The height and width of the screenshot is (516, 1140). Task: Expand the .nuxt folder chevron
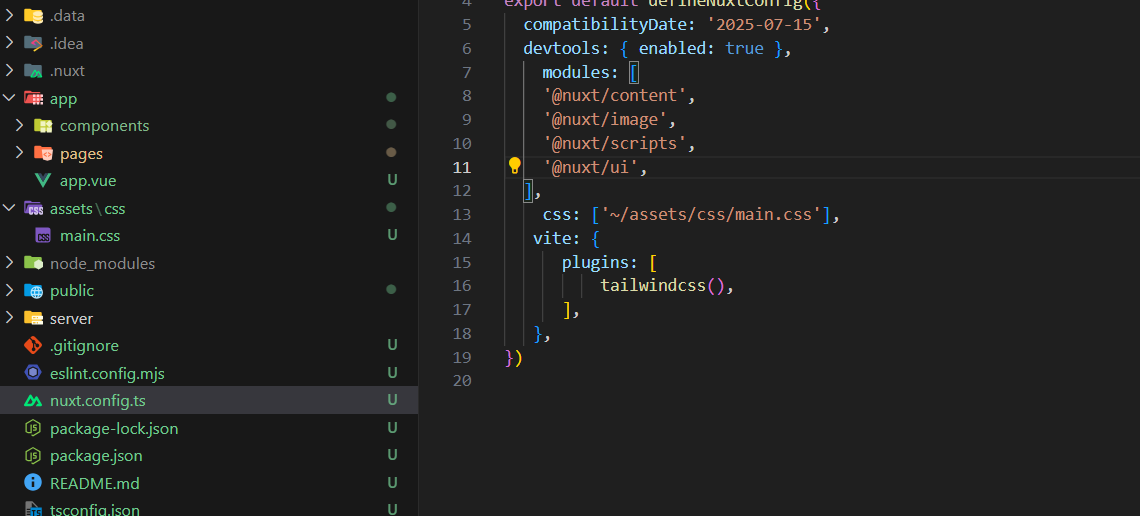coord(9,70)
